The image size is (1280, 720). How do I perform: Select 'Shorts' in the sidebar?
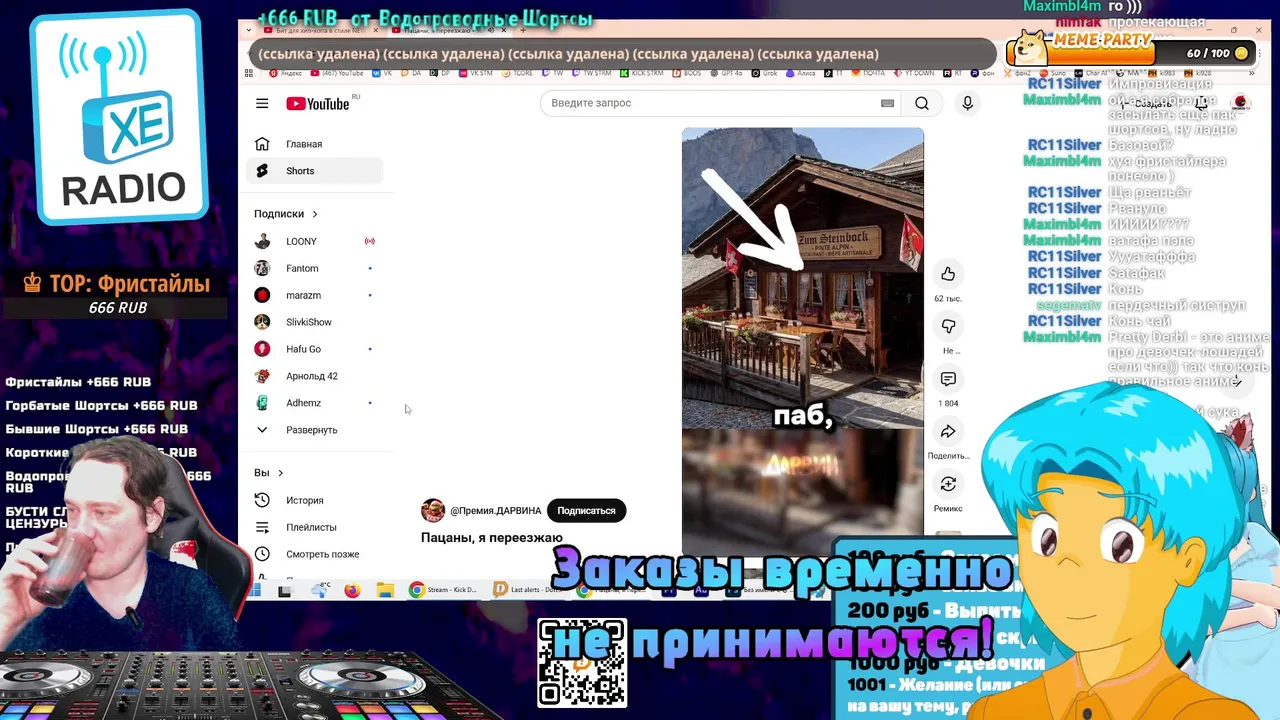coord(314,171)
